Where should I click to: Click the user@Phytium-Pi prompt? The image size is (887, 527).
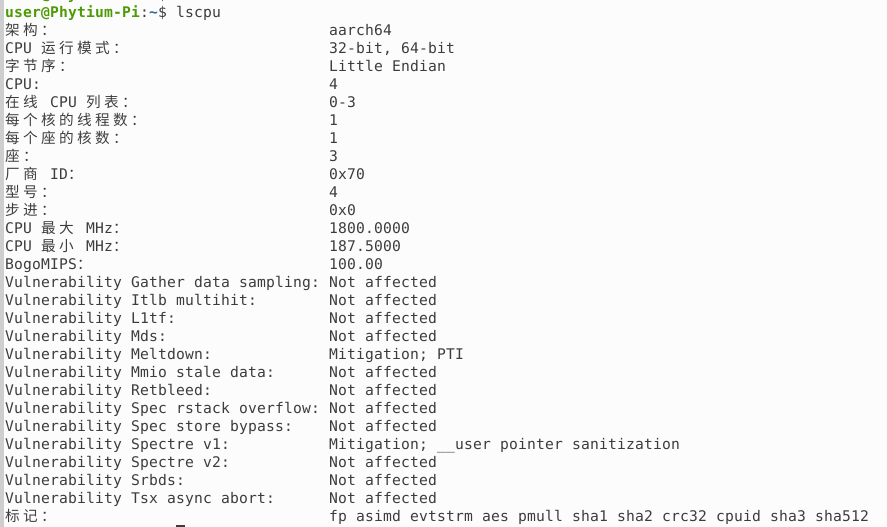(72, 12)
